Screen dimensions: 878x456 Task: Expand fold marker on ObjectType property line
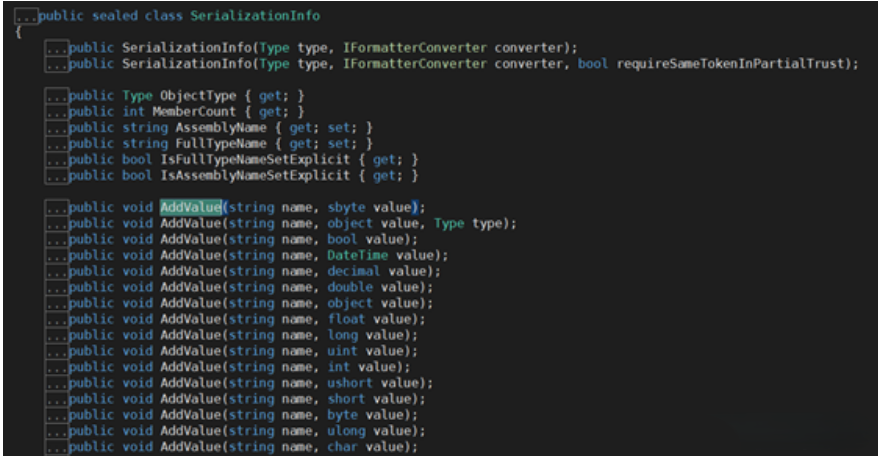click(x=56, y=96)
